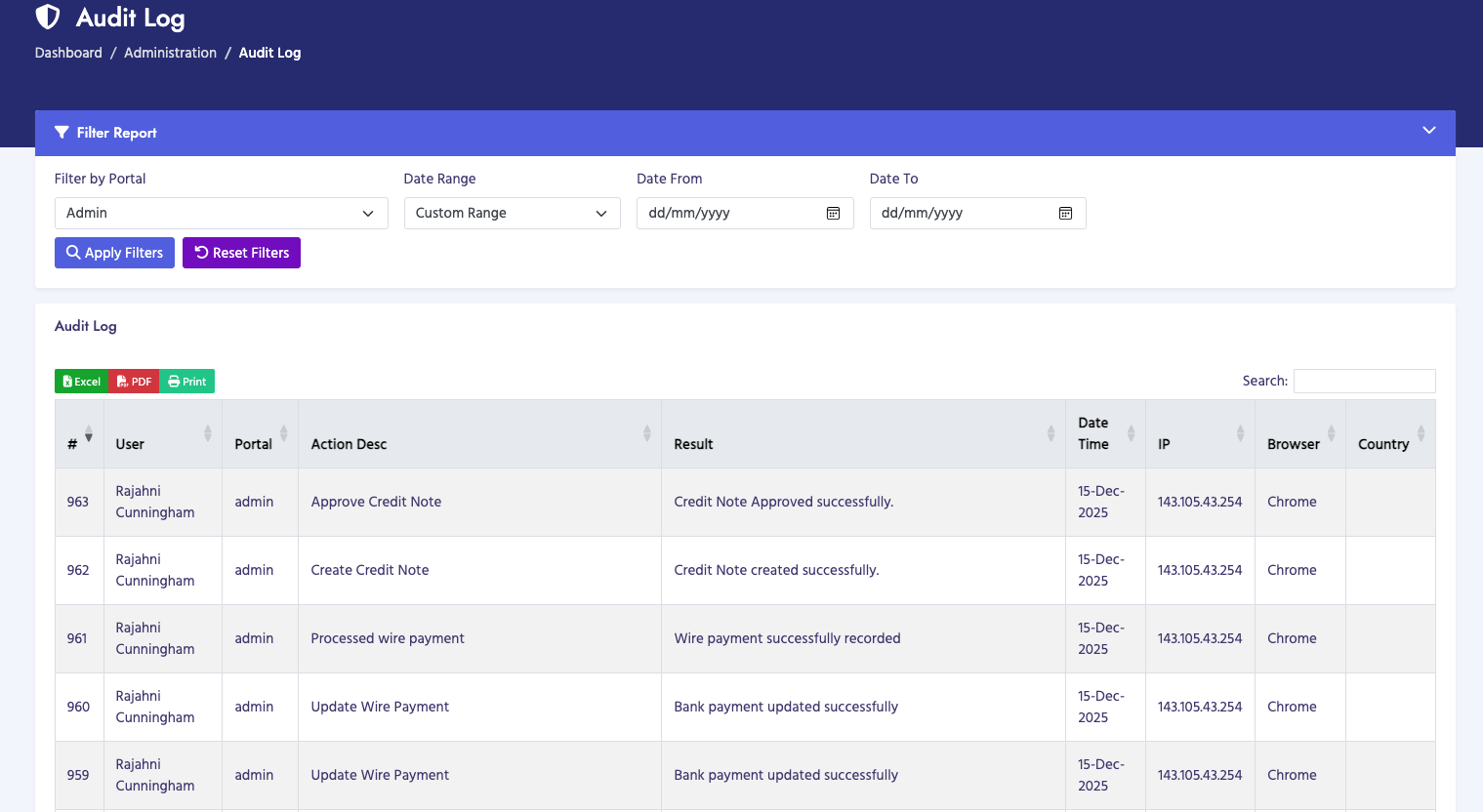Click inside the Search input box
Viewport: 1483px width, 812px height.
click(1364, 381)
